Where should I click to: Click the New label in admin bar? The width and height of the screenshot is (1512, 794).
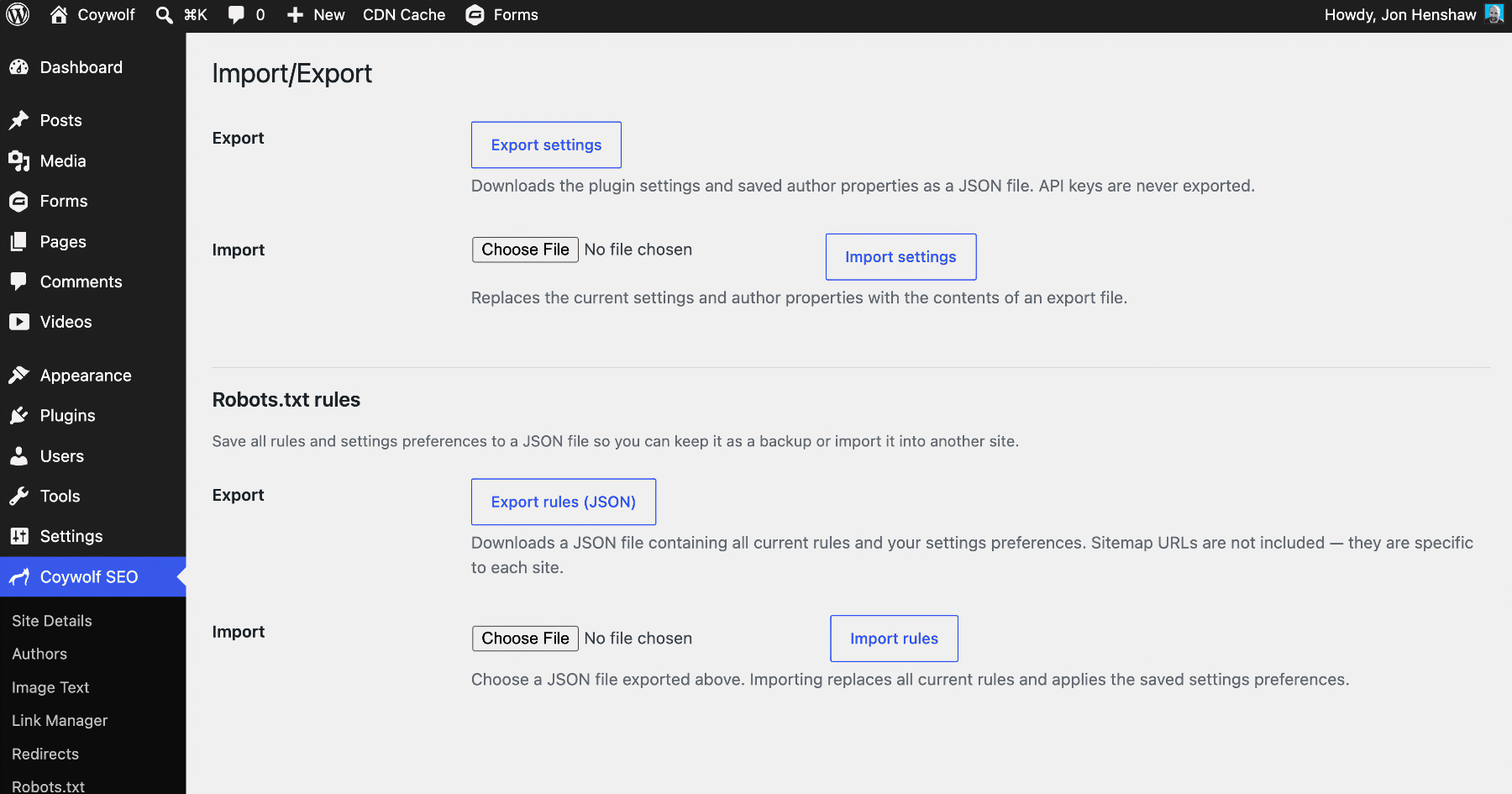pos(329,15)
